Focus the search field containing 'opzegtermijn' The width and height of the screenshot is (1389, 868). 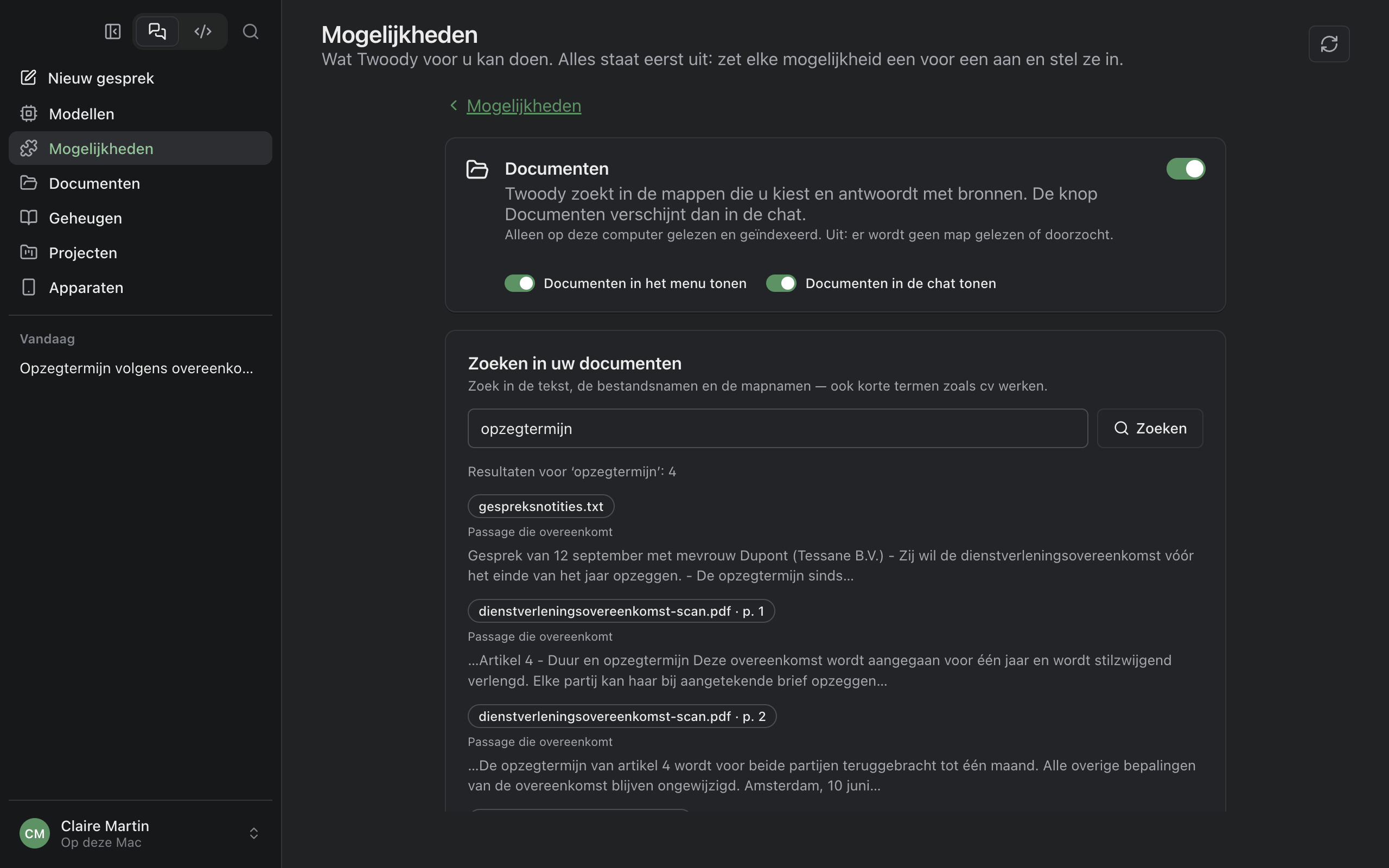click(777, 428)
